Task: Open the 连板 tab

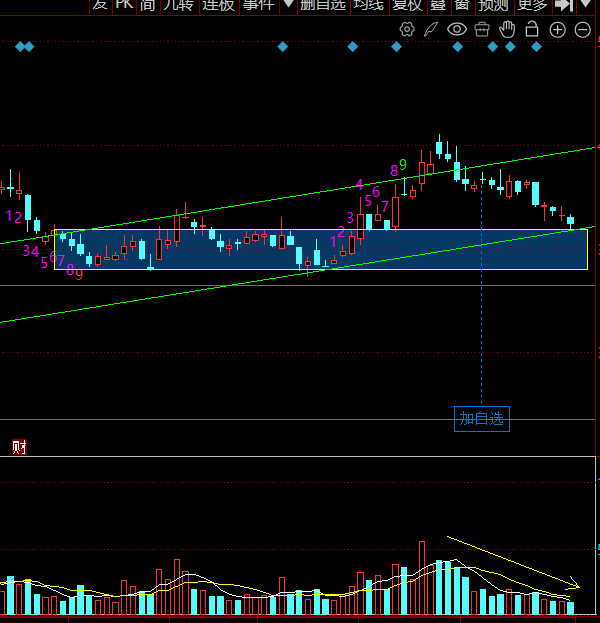Action: (219, 6)
